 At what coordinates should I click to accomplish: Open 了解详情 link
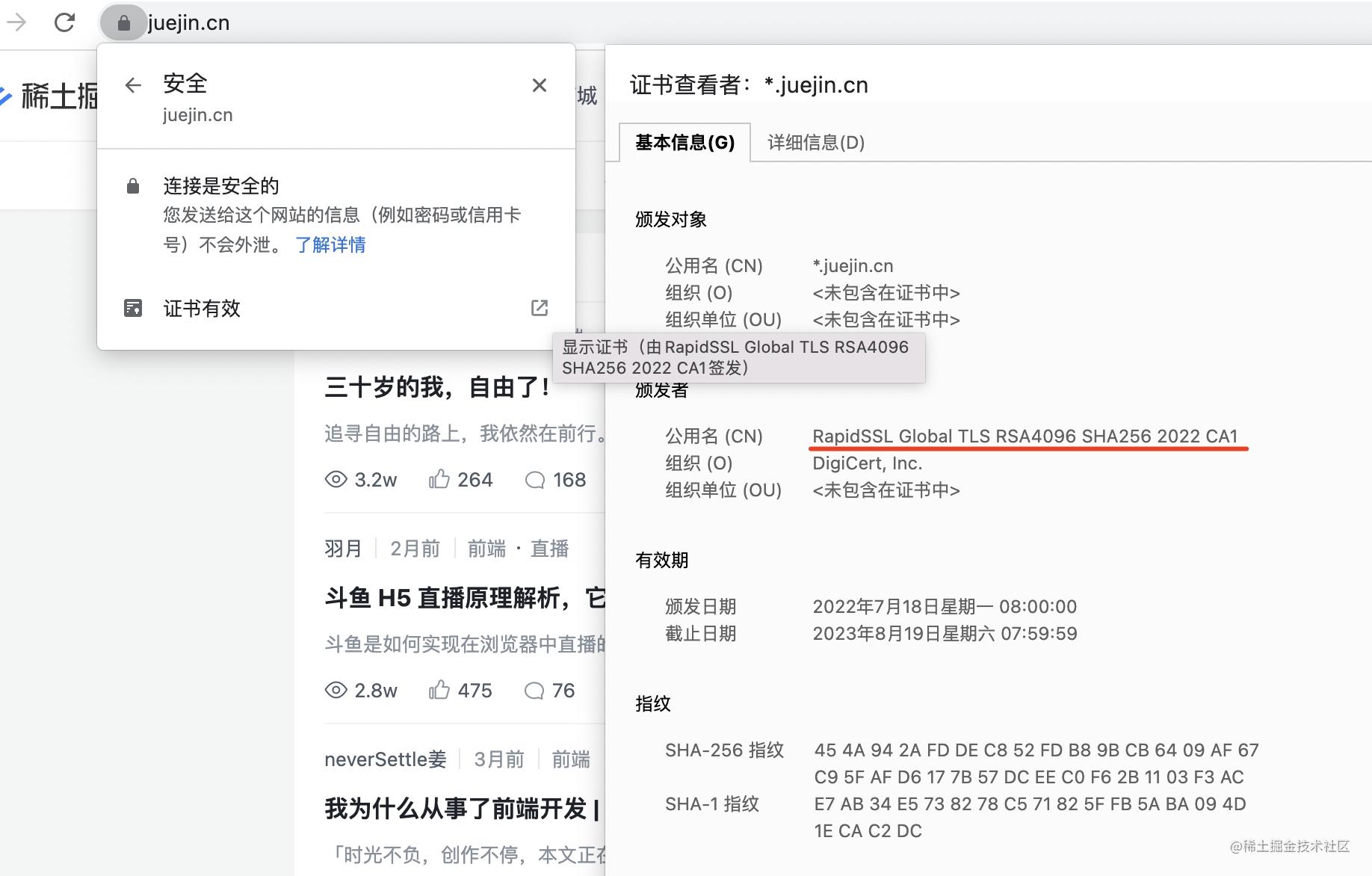(x=330, y=244)
